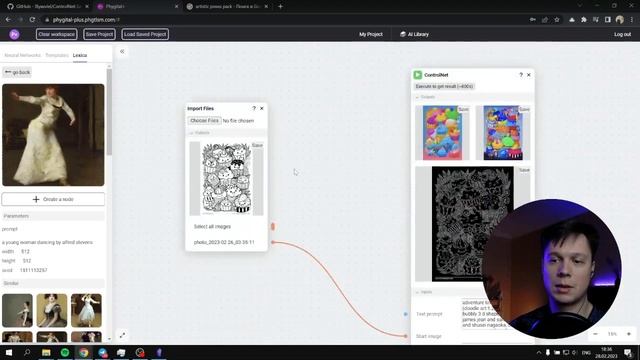The width and height of the screenshot is (640, 360).
Task: Bookmark this page with star icon
Action: point(557,20)
